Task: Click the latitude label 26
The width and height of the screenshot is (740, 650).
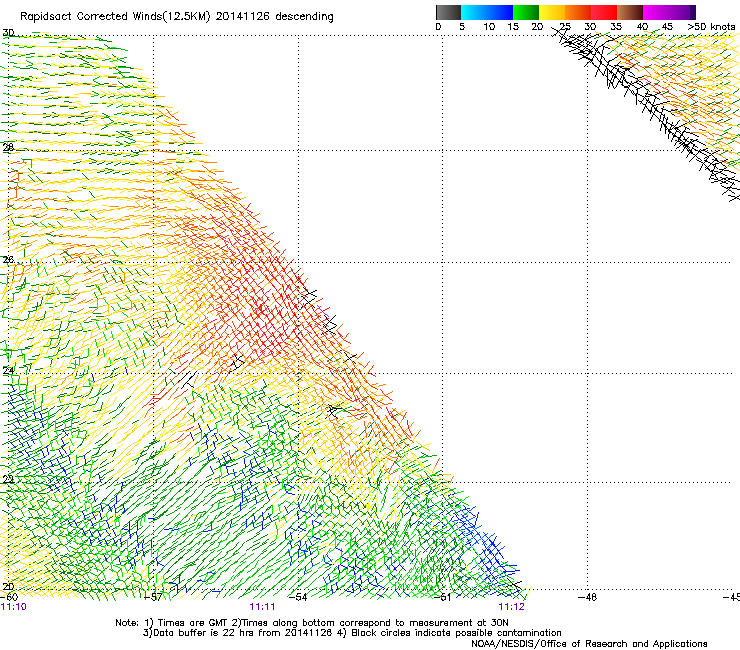Action: click(x=8, y=260)
